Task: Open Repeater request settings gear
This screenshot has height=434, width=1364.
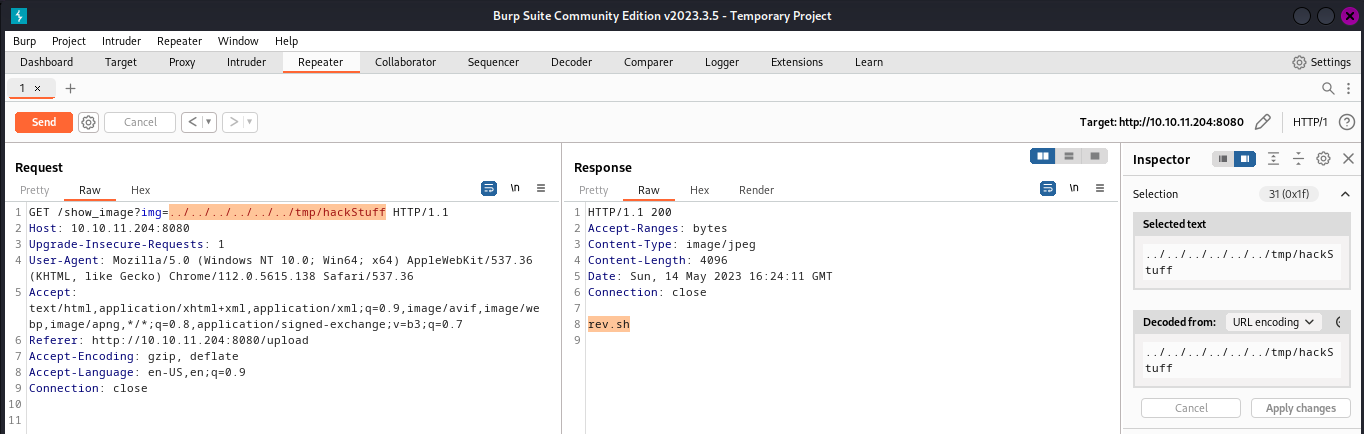Action: click(x=88, y=122)
